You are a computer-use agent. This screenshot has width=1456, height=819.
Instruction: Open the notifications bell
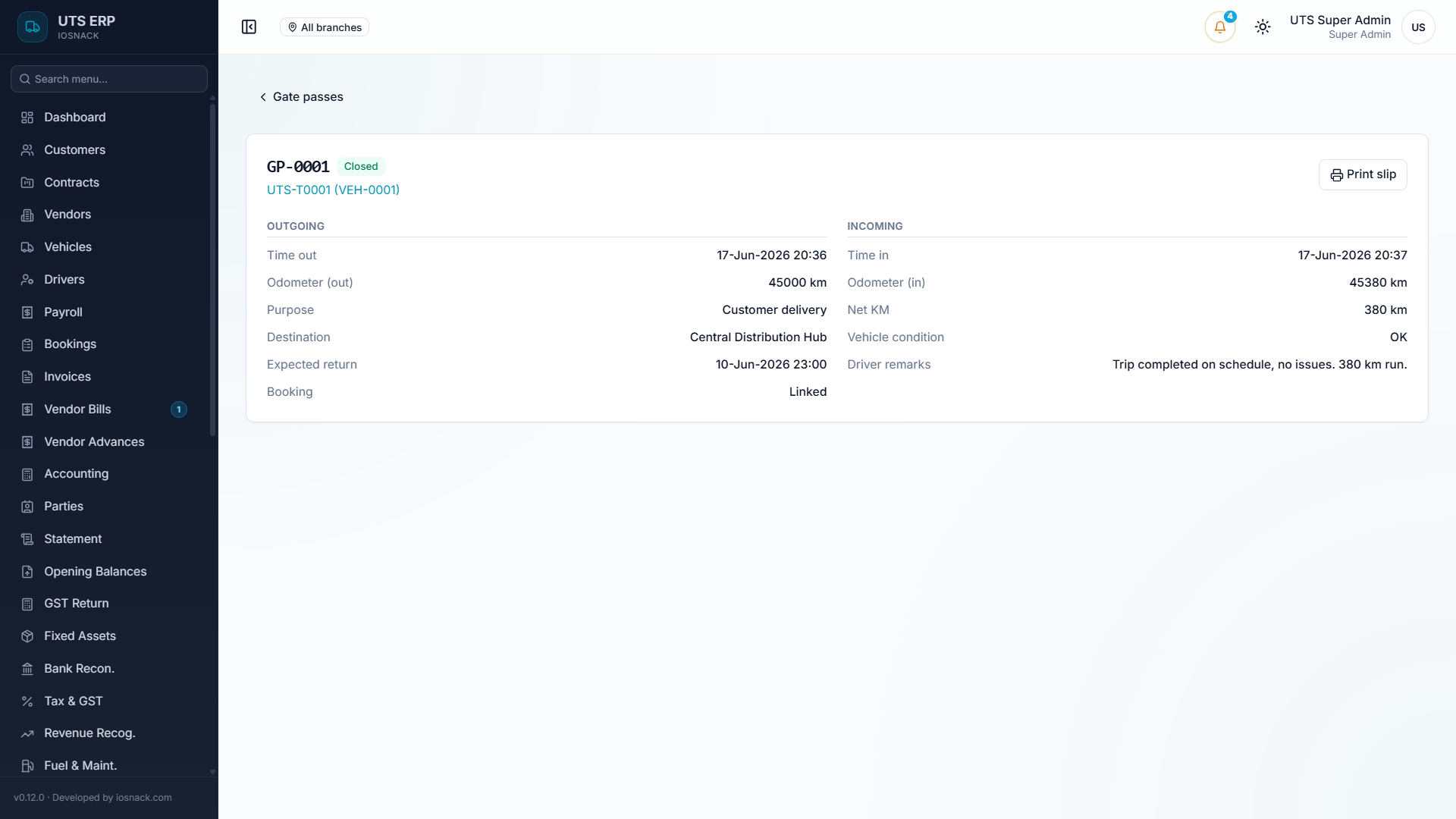[x=1219, y=27]
